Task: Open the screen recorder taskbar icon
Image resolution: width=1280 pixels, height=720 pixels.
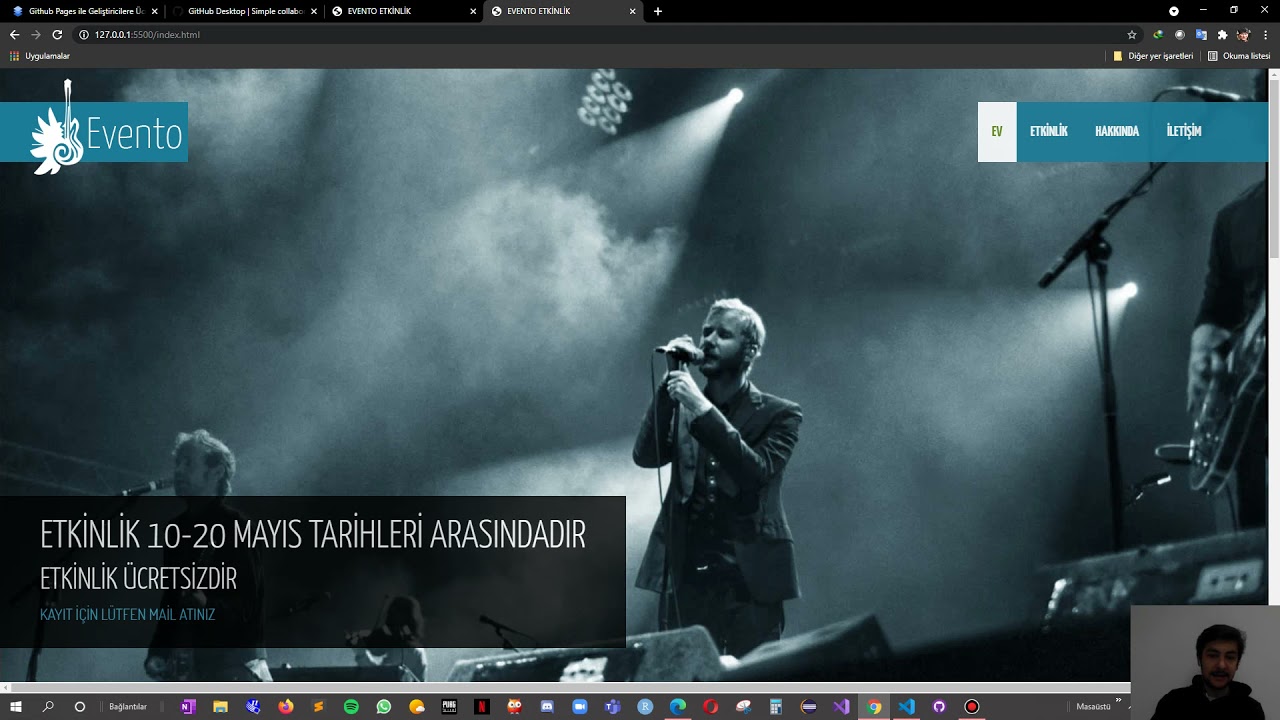Action: pos(971,706)
